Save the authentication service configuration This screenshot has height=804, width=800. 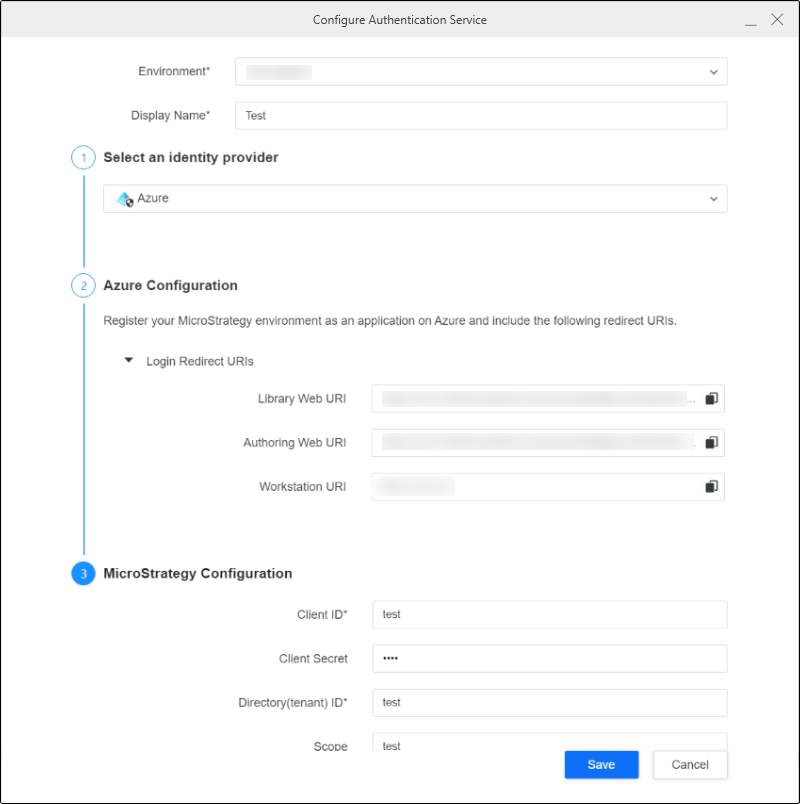602,765
